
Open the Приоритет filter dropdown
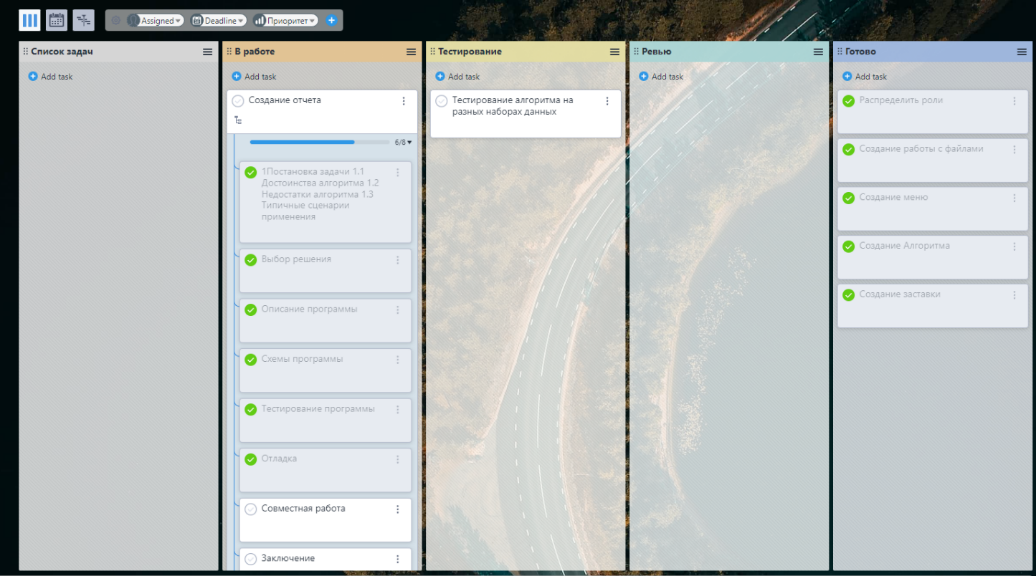click(x=285, y=20)
